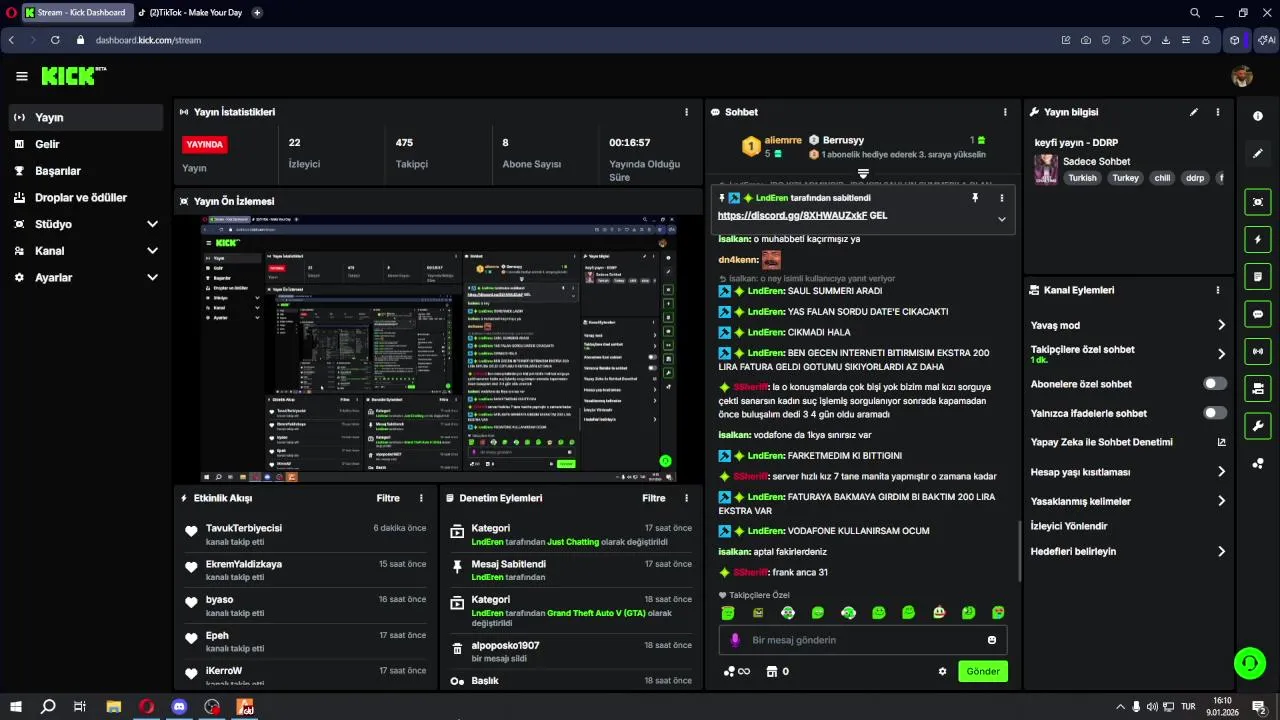The width and height of the screenshot is (1280, 720).
Task: Open Filtre in Denetim Eylemleri panel
Action: click(654, 498)
